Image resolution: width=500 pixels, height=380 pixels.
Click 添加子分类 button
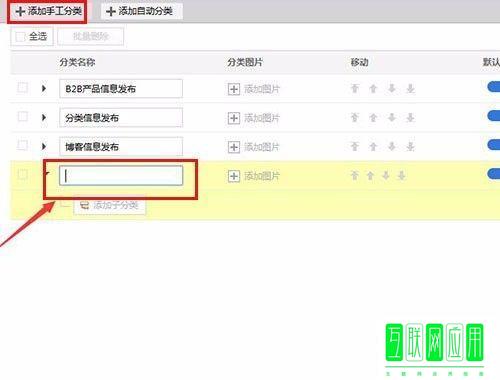109,205
